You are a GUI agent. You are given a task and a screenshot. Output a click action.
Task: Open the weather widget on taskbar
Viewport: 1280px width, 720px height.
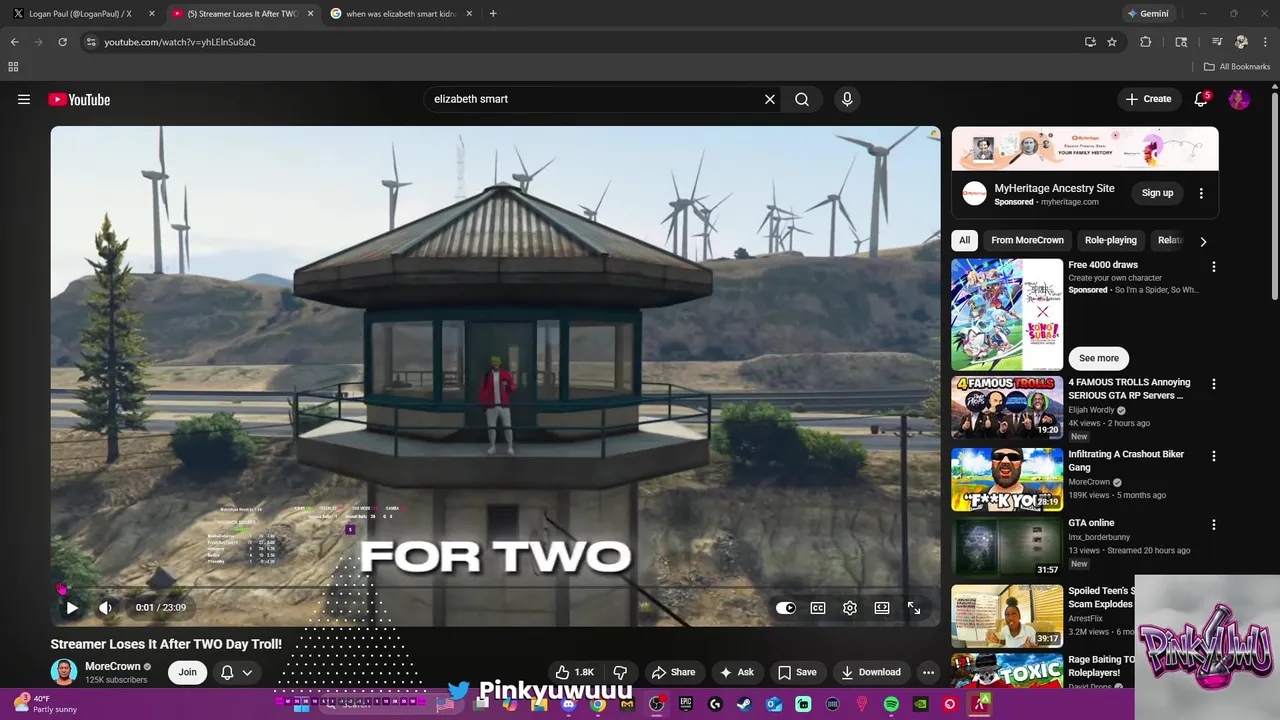(42, 704)
